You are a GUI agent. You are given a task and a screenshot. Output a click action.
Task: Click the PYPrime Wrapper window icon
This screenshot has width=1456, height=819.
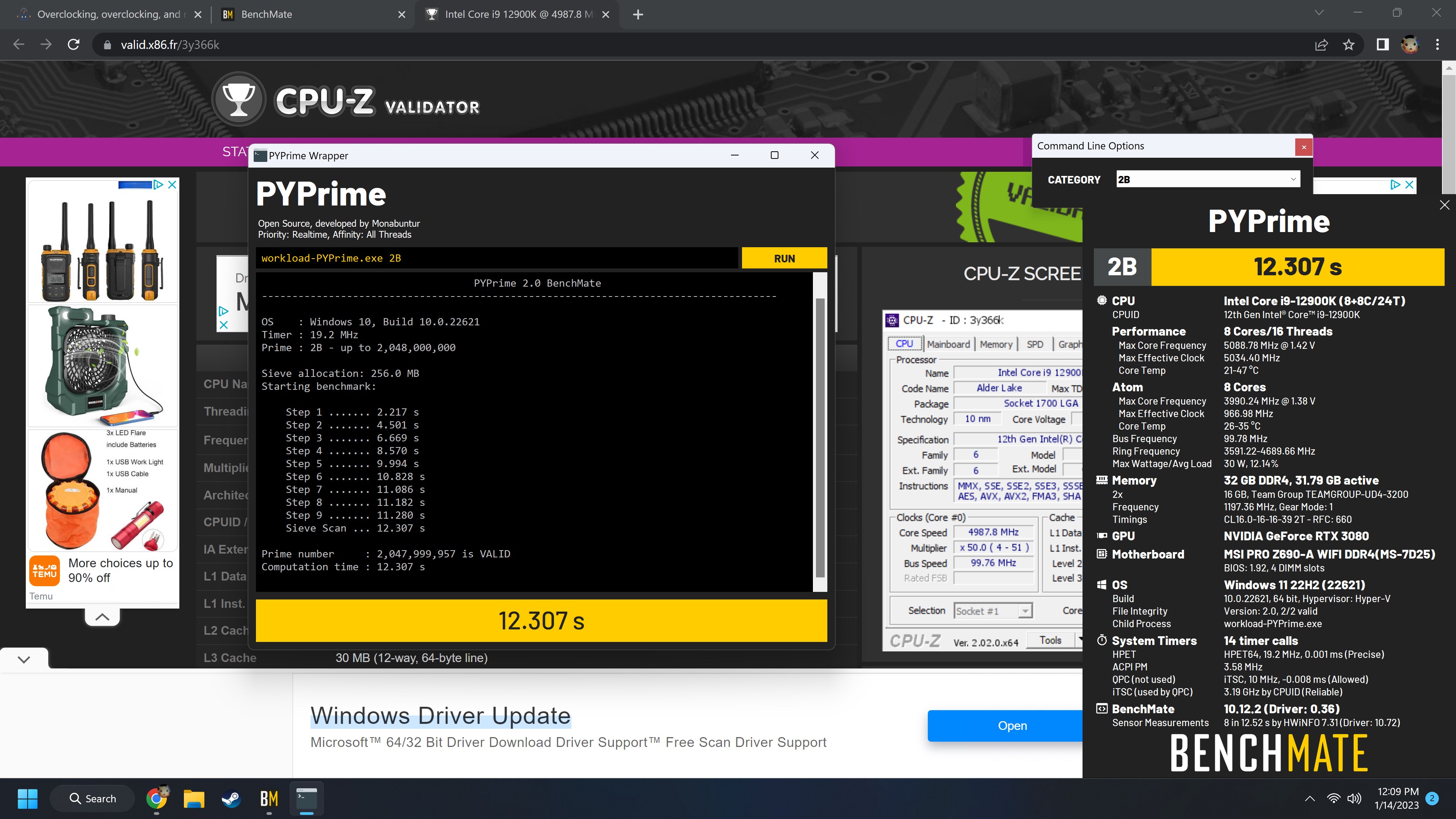(x=260, y=155)
